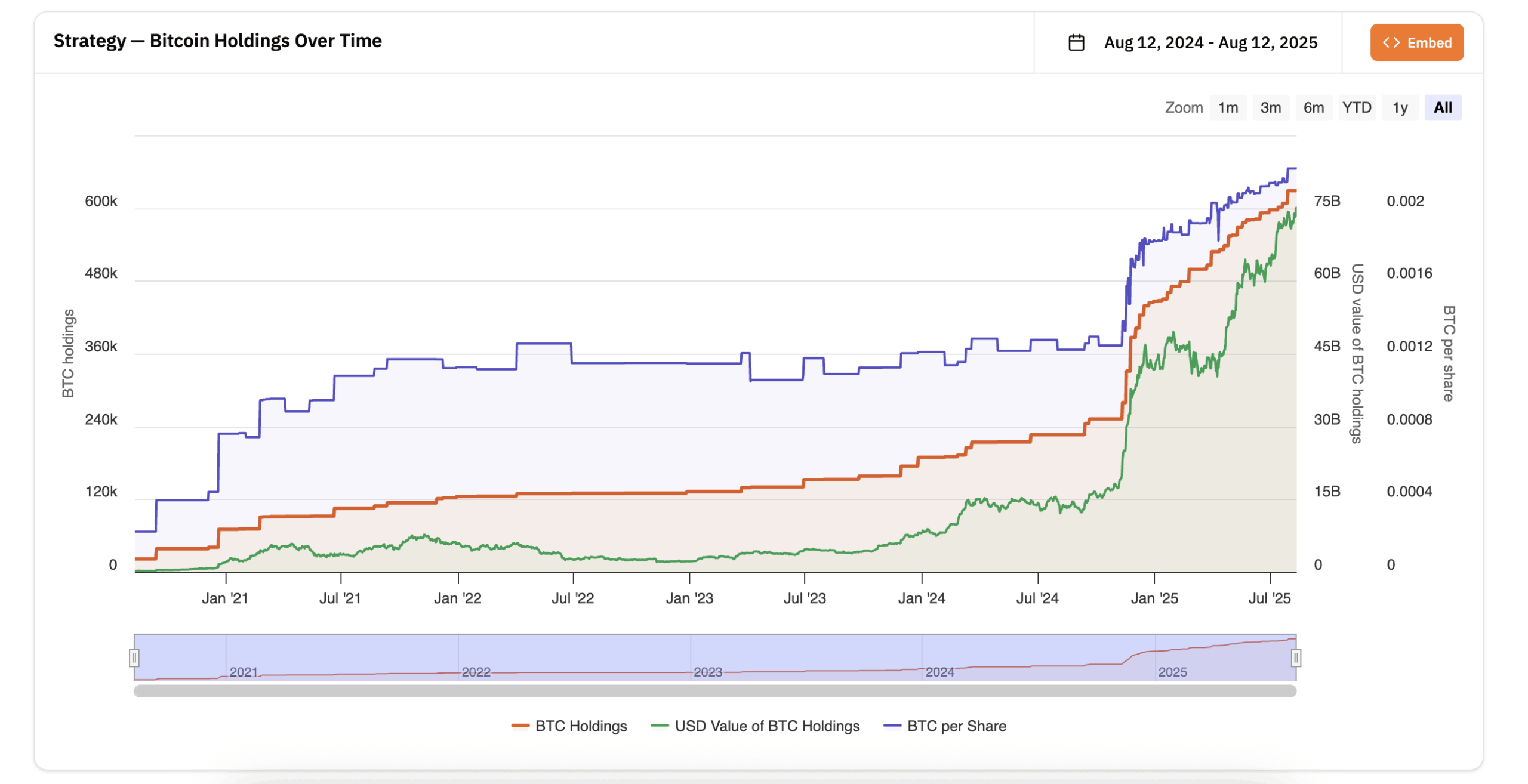Select the 1y zoom option

tap(1400, 107)
